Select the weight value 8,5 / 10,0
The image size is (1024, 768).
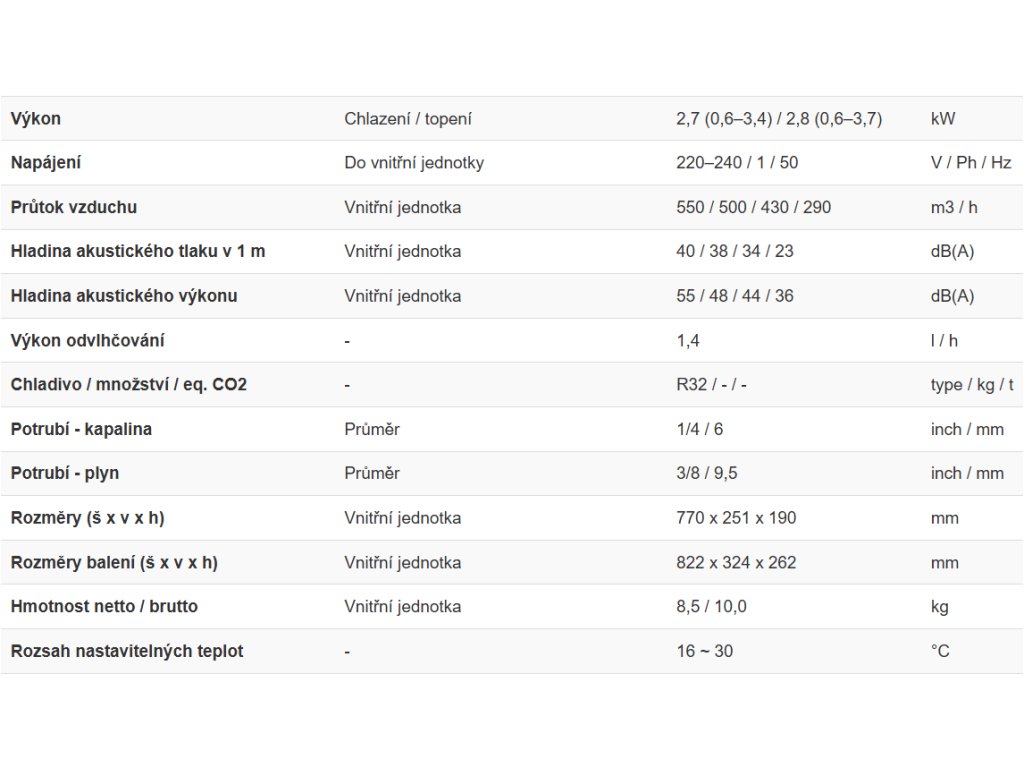711,607
